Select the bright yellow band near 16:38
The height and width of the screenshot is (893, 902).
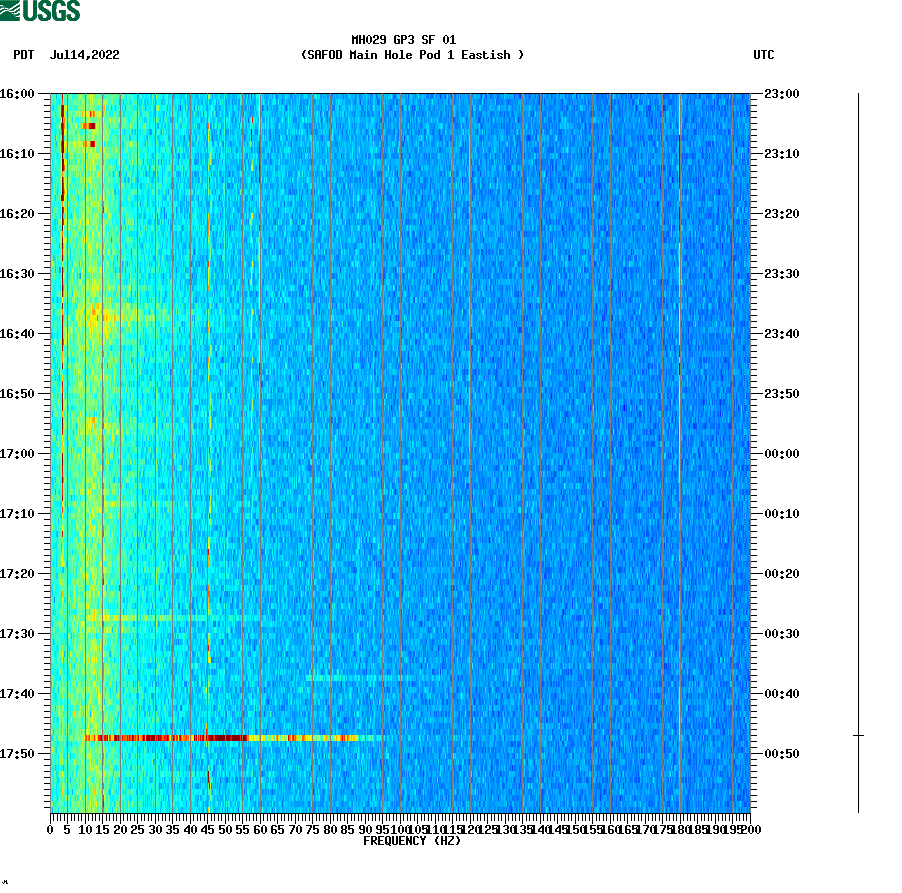(100, 320)
